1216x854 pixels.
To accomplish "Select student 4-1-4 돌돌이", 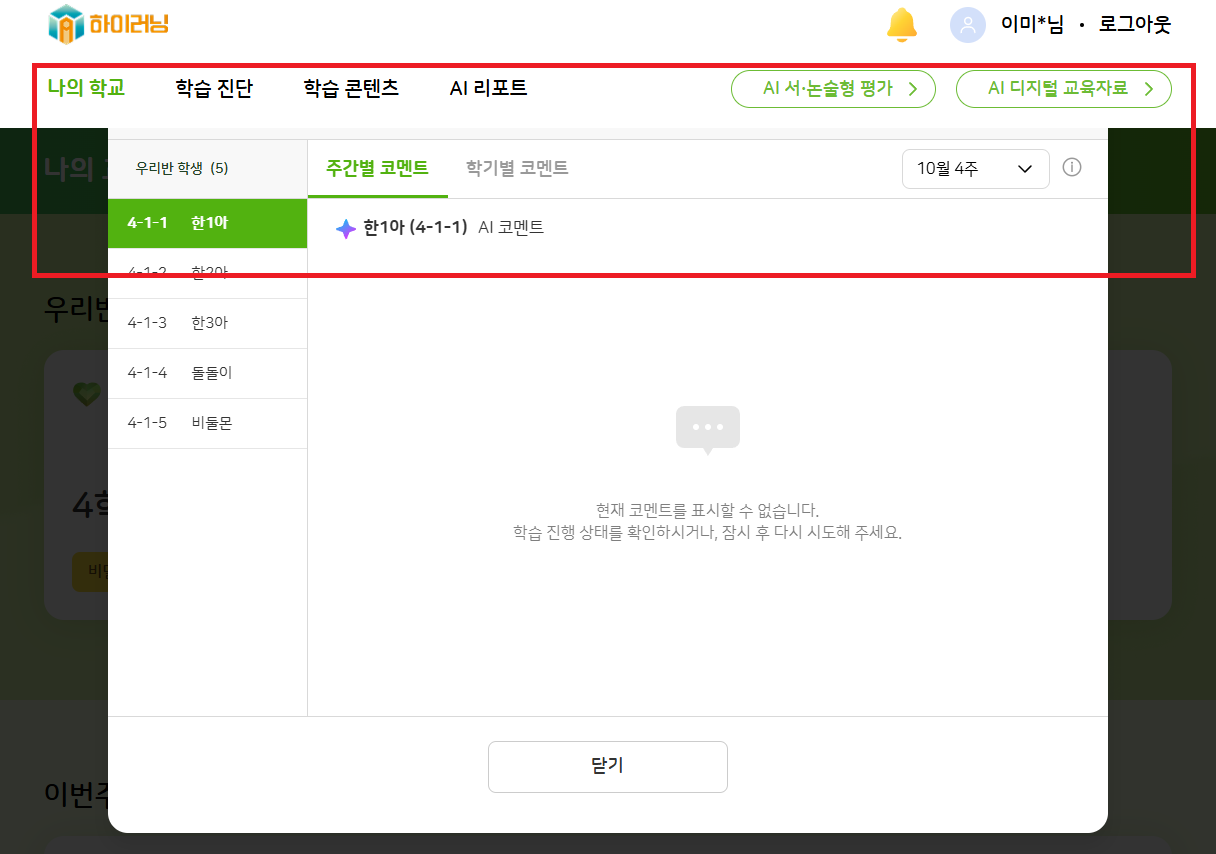I will [207, 373].
